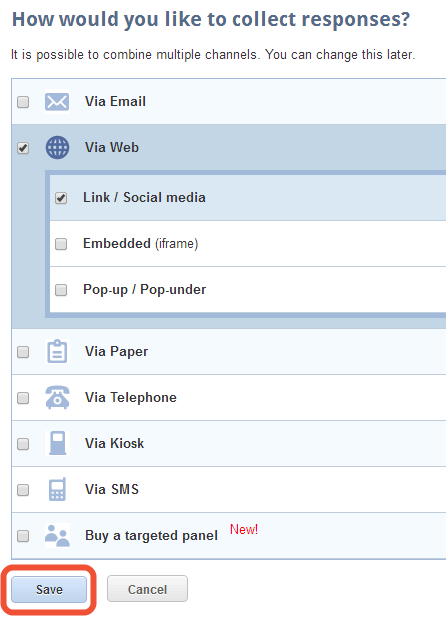
Task: Click the targeted panel people icon
Action: 57,535
